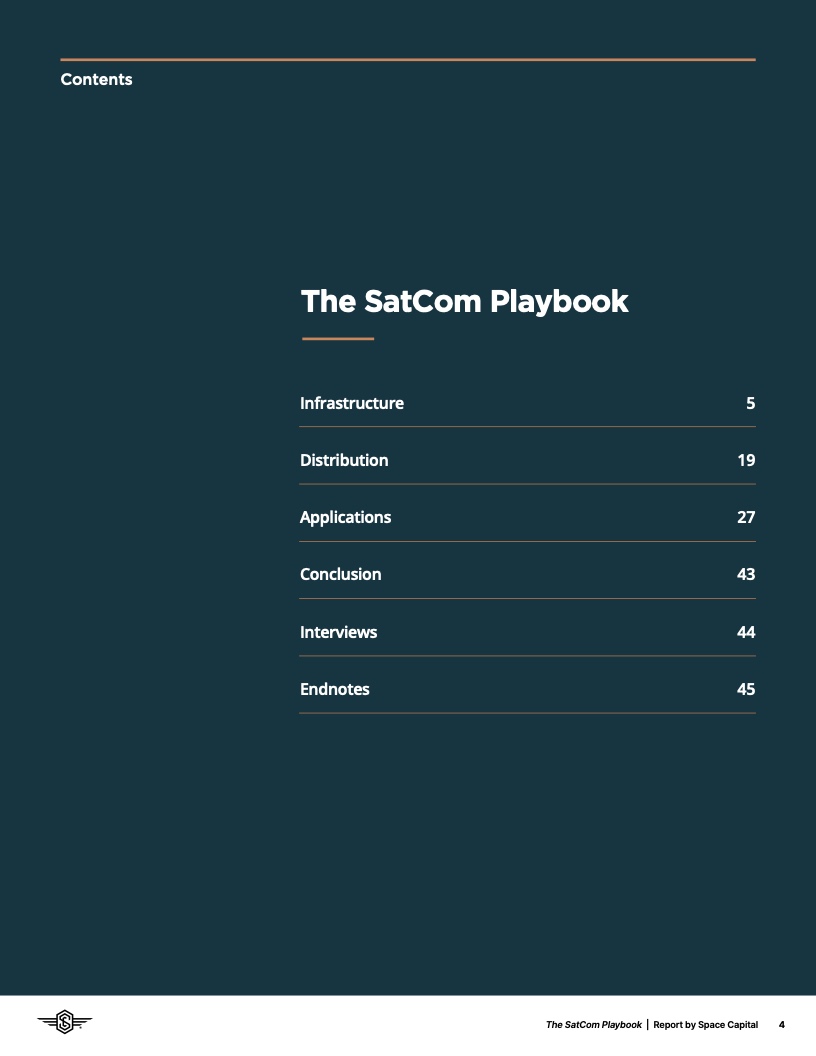Viewport: 816px width, 1056px height.
Task: Jump to the Distribution section
Action: [x=344, y=461]
